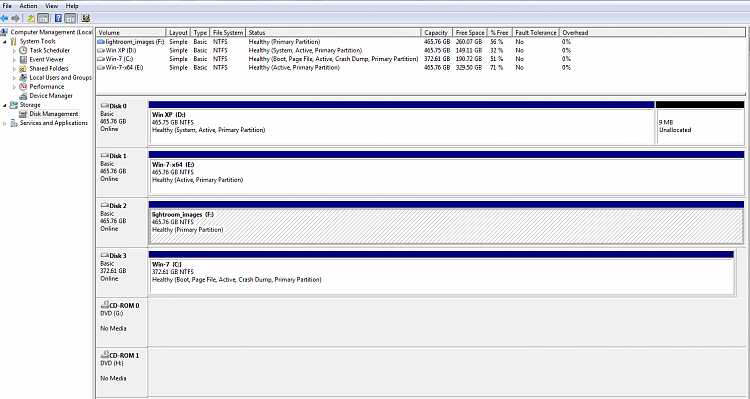Open the View menu

tap(52, 6)
